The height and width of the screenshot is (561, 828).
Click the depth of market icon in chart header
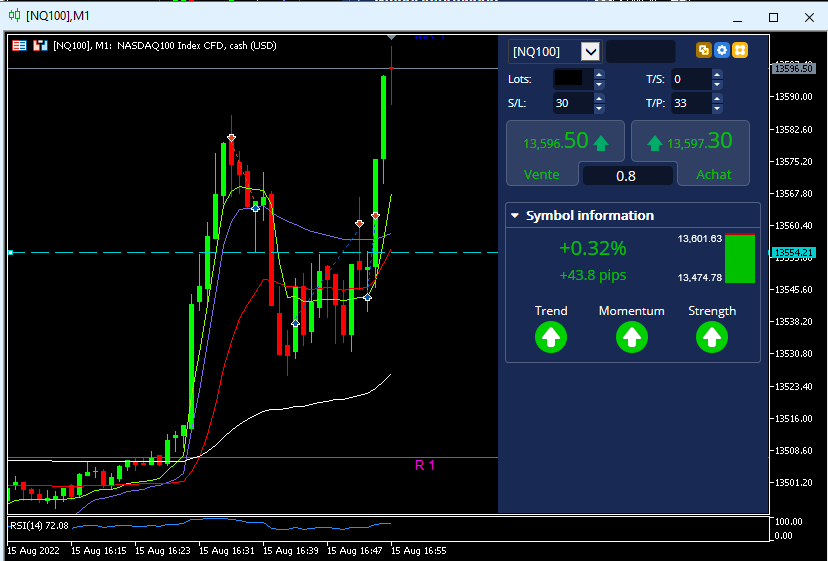pyautogui.click(x=40, y=45)
